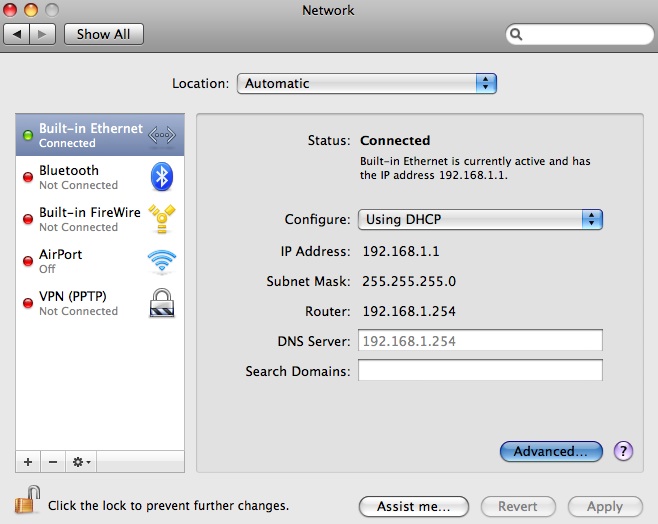
Task: Click the Built-in FireWire icon
Action: (x=161, y=219)
